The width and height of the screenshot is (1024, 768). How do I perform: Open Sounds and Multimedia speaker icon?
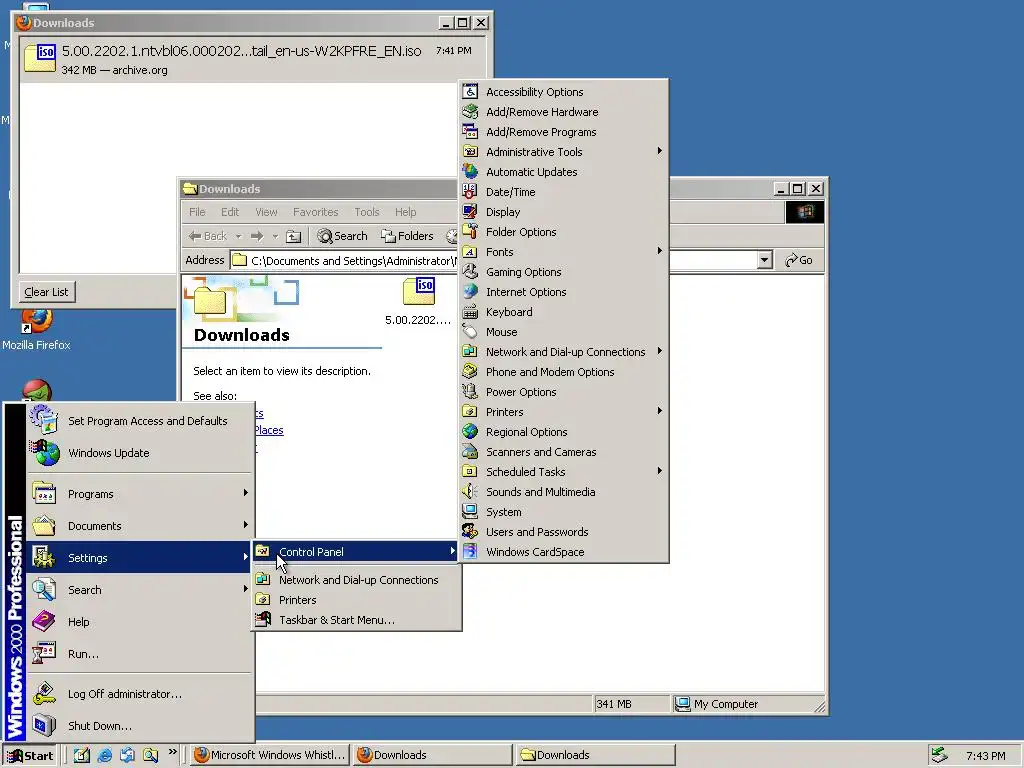(470, 491)
